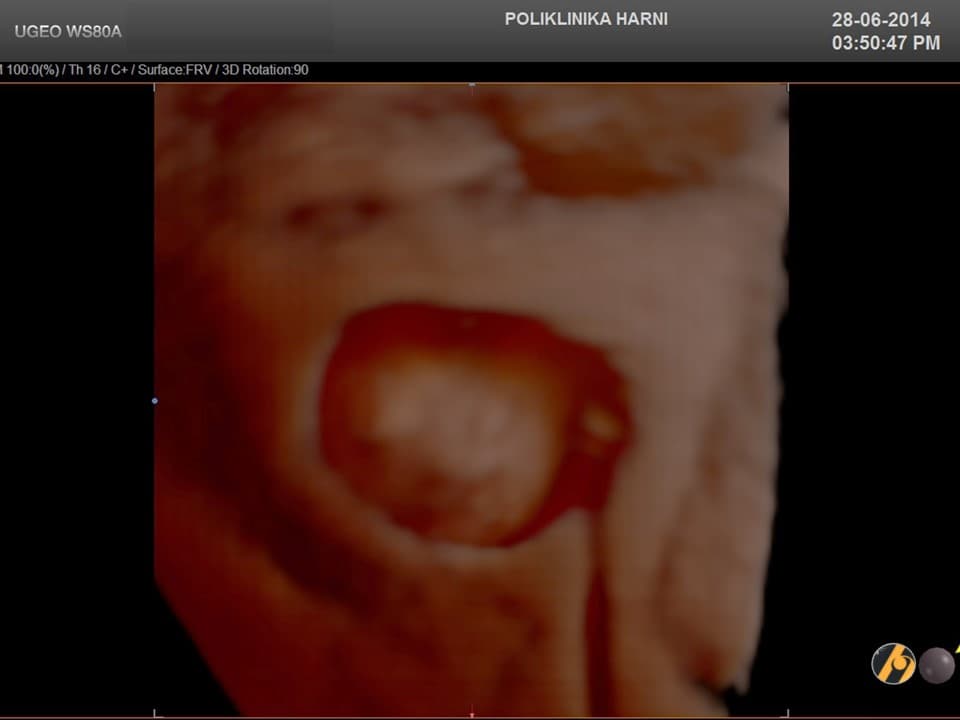Click the top center ROI marker
The image size is (960, 720).
tap(472, 84)
